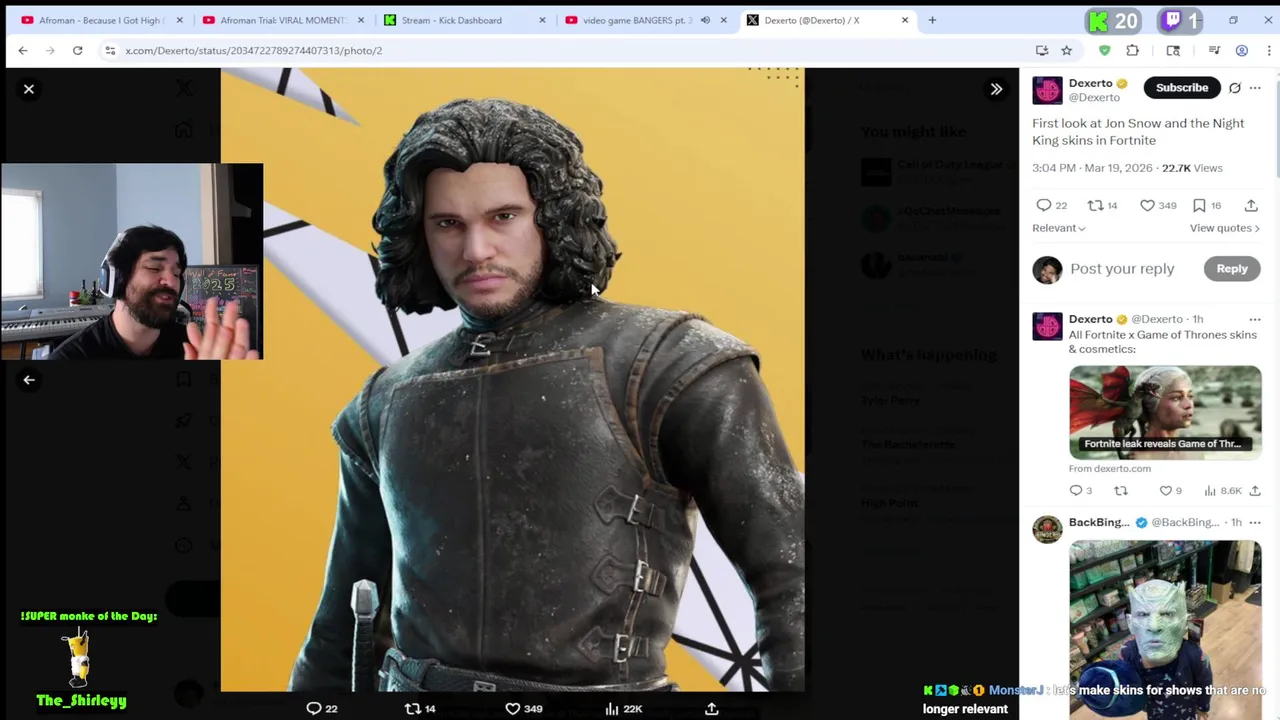View quotes of this post
1280x720 pixels.
[1224, 228]
